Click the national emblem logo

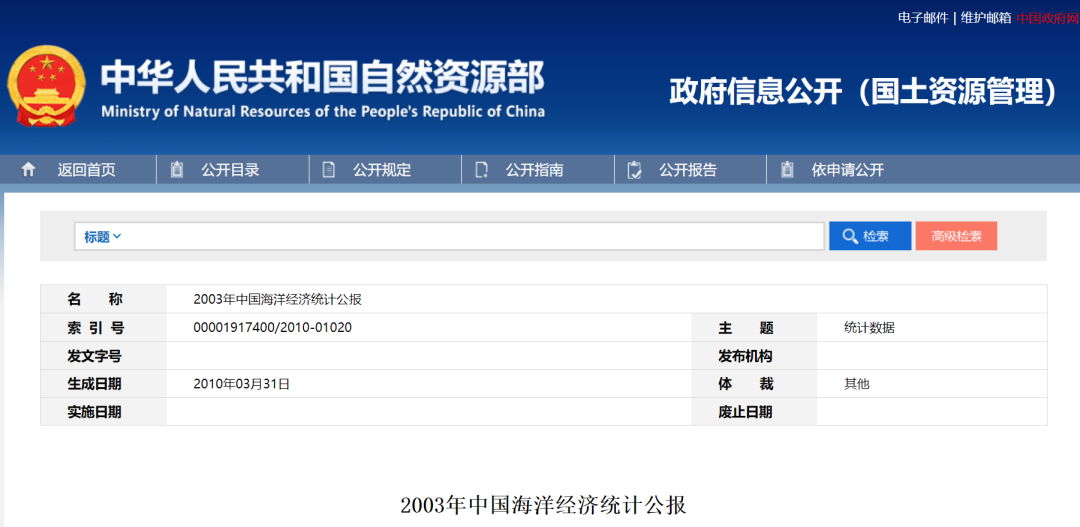[x=46, y=86]
